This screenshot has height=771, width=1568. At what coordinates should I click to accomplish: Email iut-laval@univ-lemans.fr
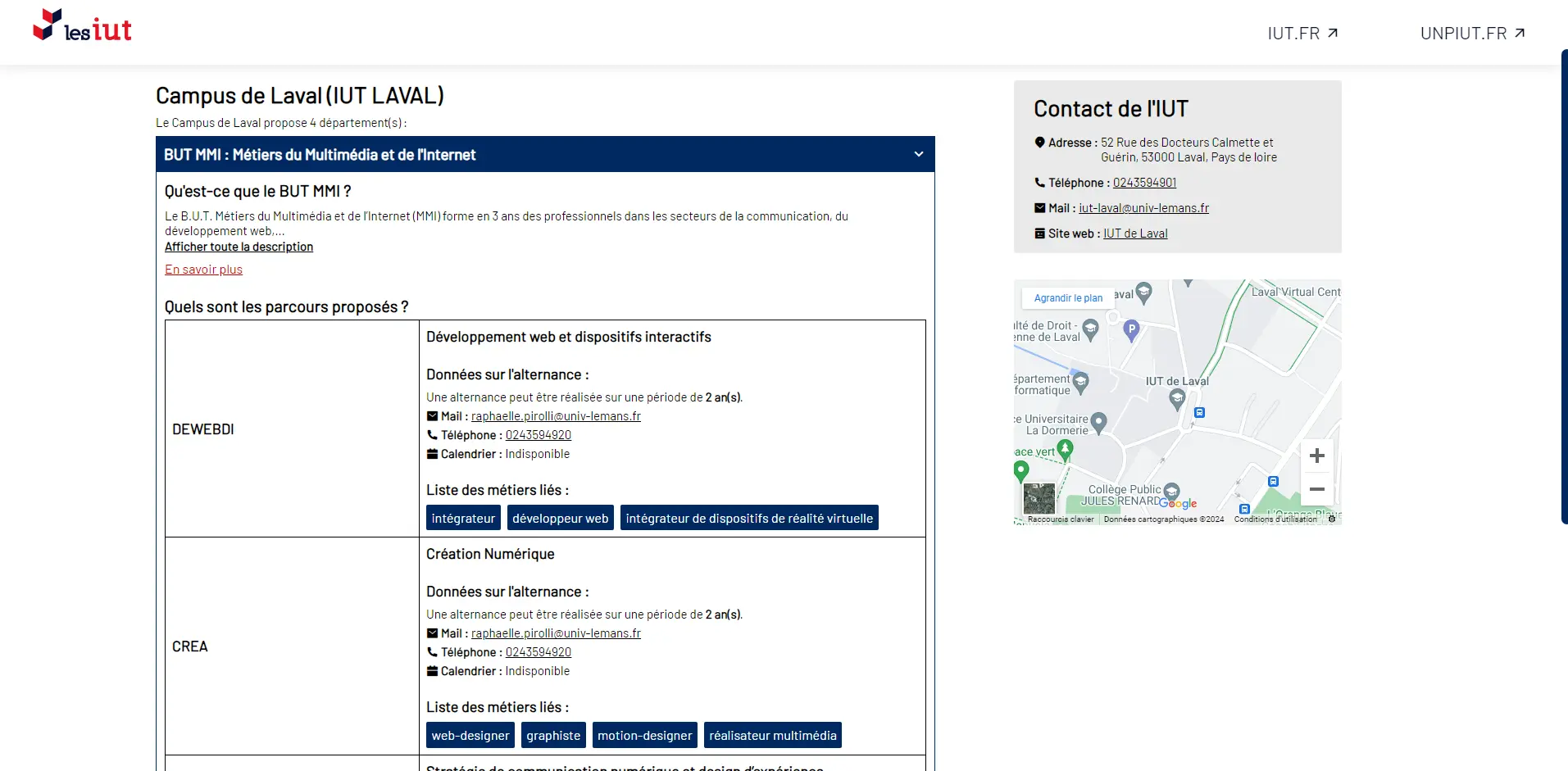point(1143,208)
